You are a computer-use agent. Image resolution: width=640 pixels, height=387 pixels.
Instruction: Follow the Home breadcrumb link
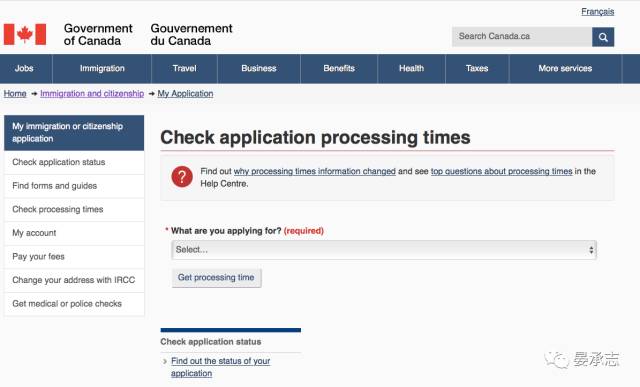15,93
